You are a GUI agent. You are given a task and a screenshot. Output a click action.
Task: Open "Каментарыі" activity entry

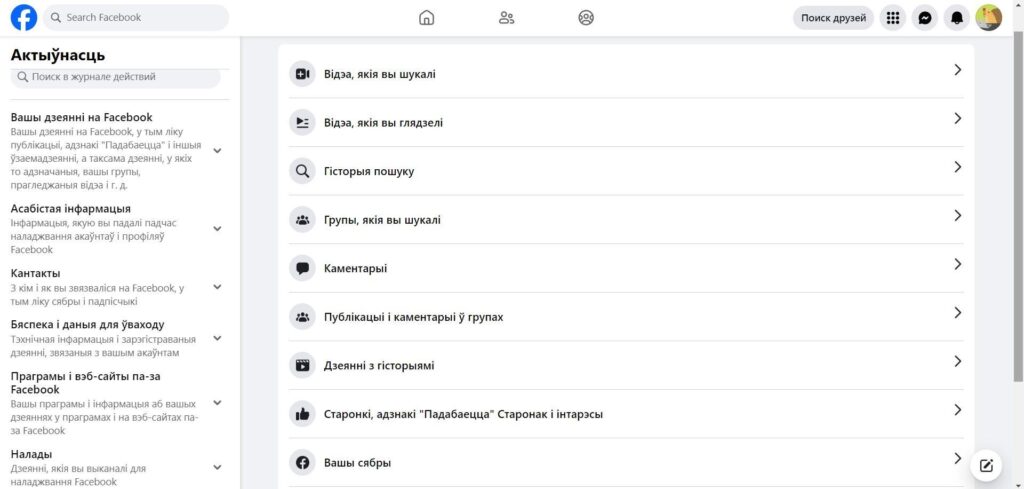click(x=626, y=268)
